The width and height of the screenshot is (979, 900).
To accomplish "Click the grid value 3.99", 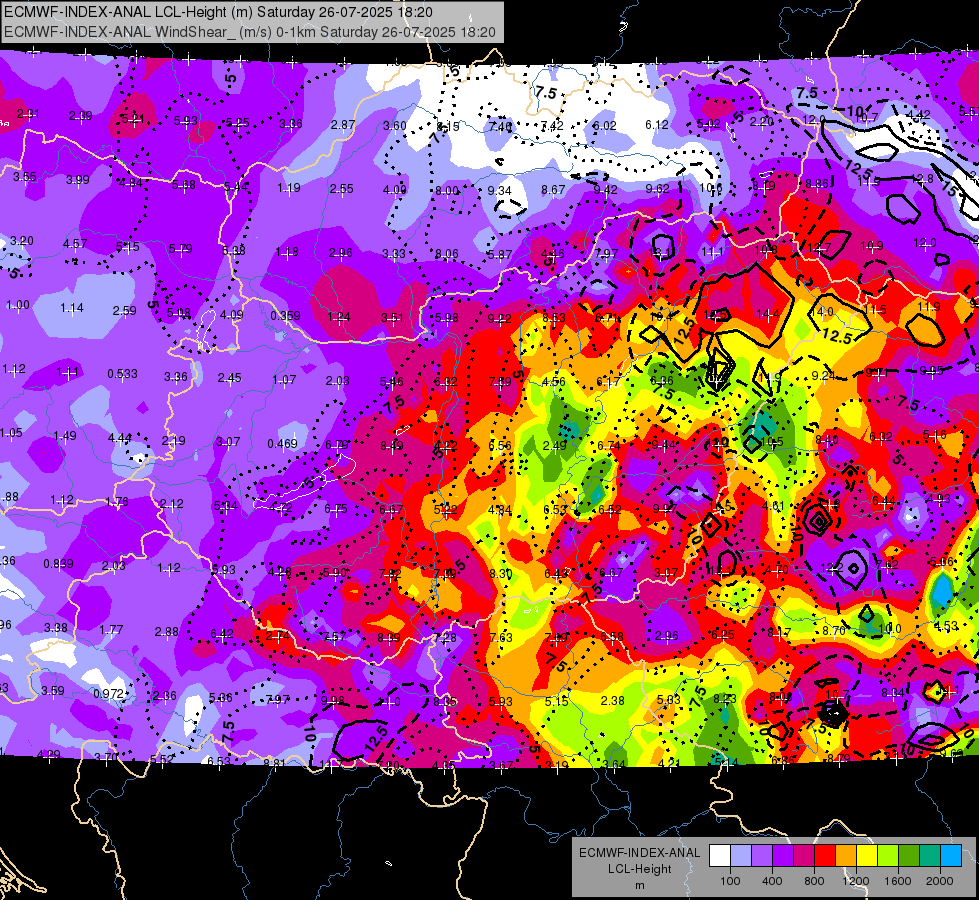I will (x=78, y=180).
